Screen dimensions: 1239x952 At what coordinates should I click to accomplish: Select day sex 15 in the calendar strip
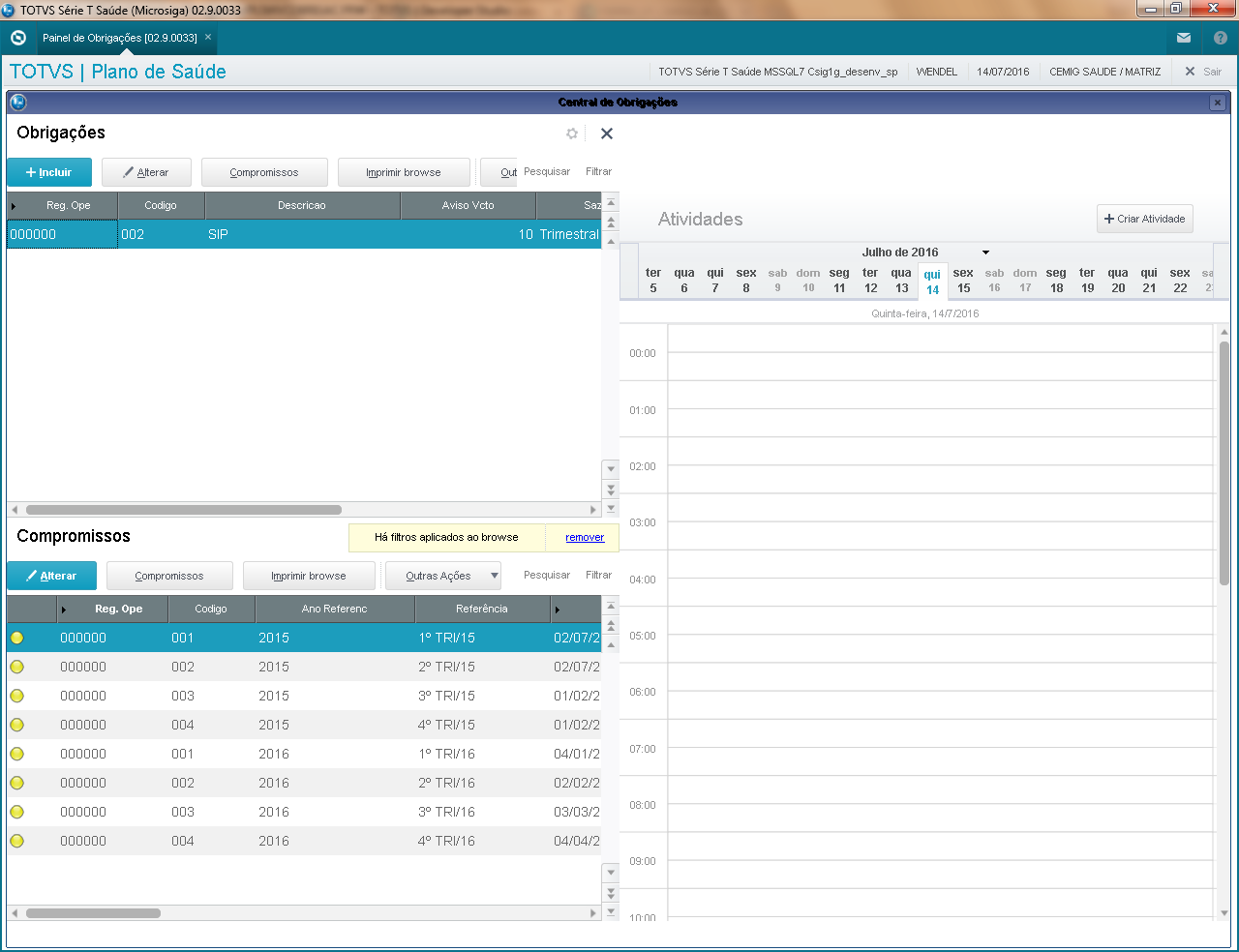tap(963, 281)
